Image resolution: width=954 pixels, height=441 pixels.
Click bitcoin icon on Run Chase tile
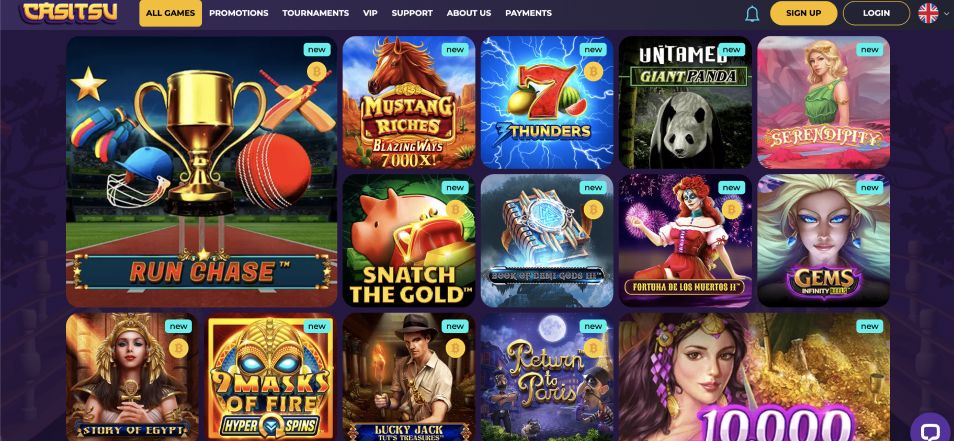point(316,72)
